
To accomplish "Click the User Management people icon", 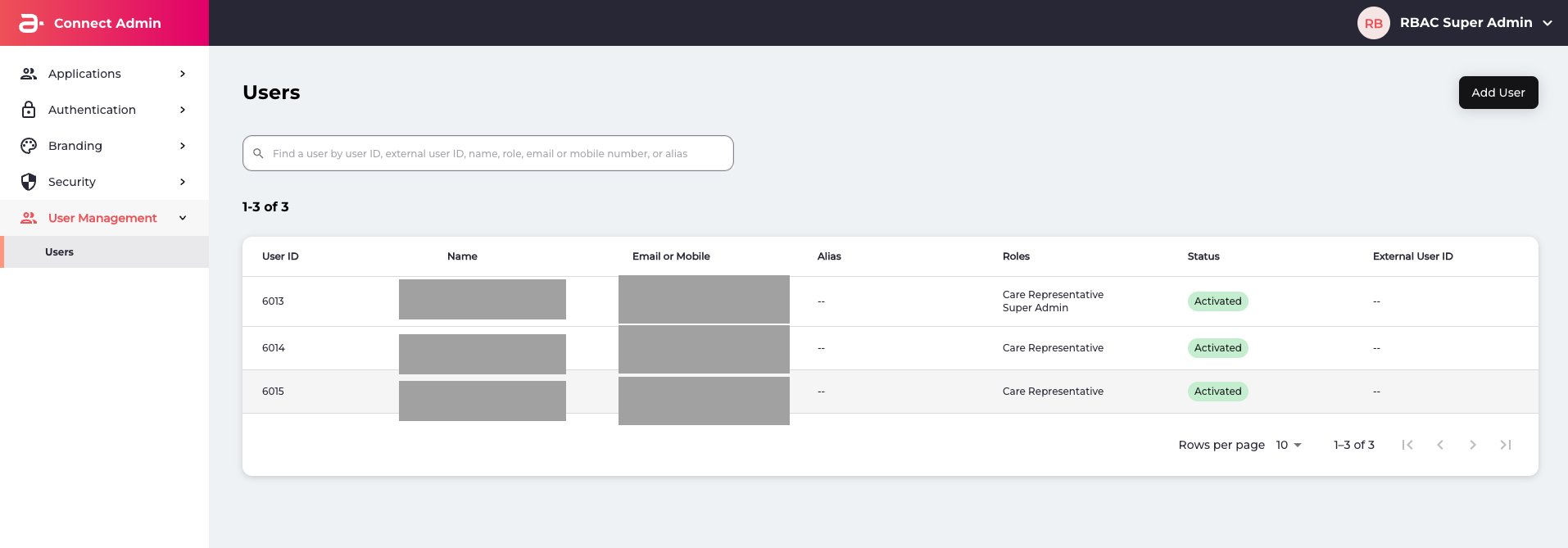I will (29, 218).
